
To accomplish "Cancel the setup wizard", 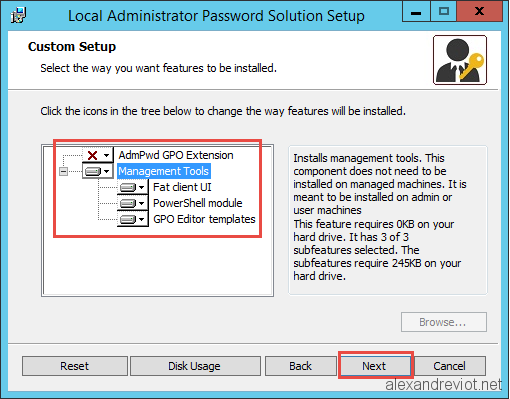I will click(449, 366).
